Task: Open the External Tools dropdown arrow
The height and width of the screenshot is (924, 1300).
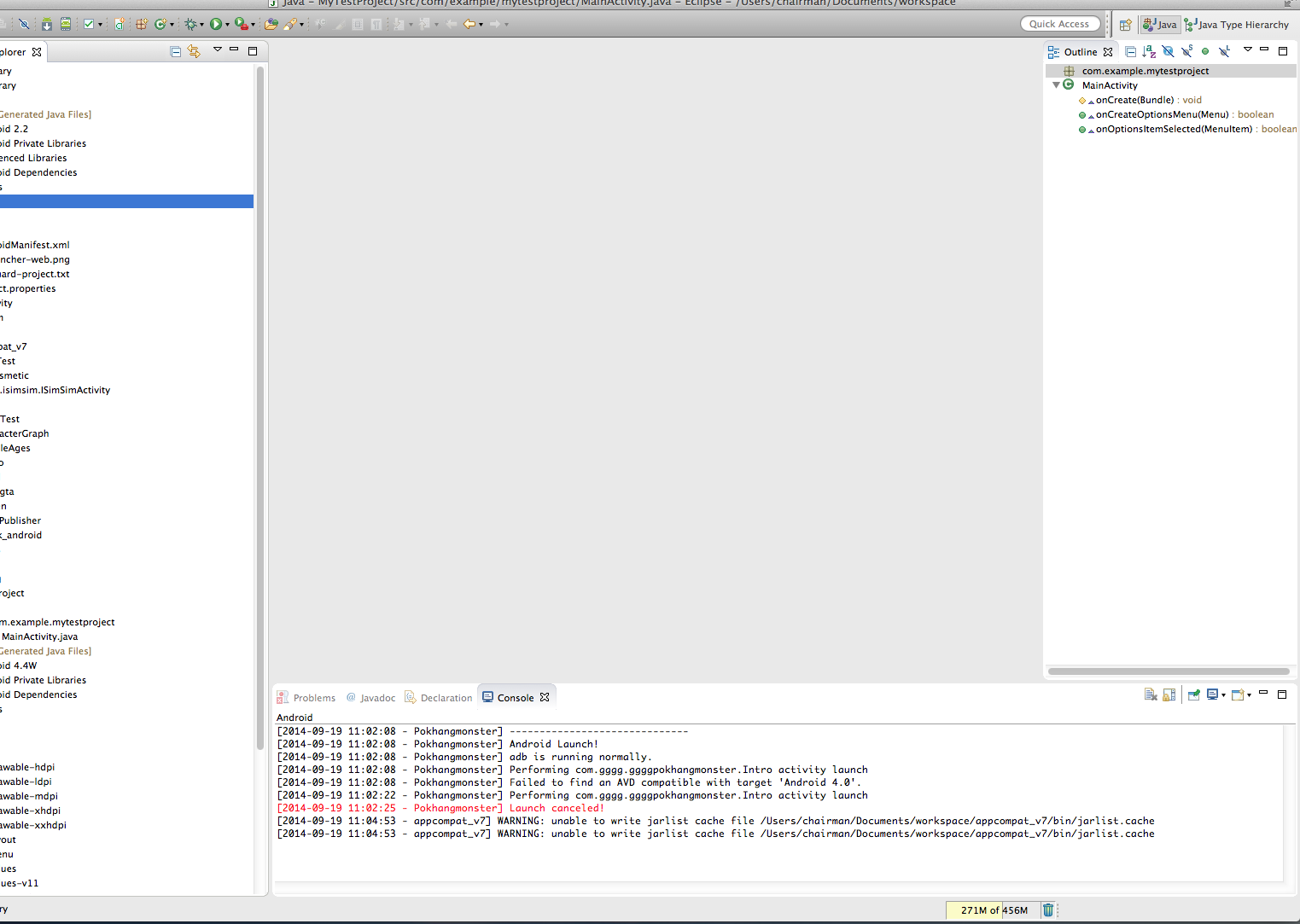Action: (253, 25)
